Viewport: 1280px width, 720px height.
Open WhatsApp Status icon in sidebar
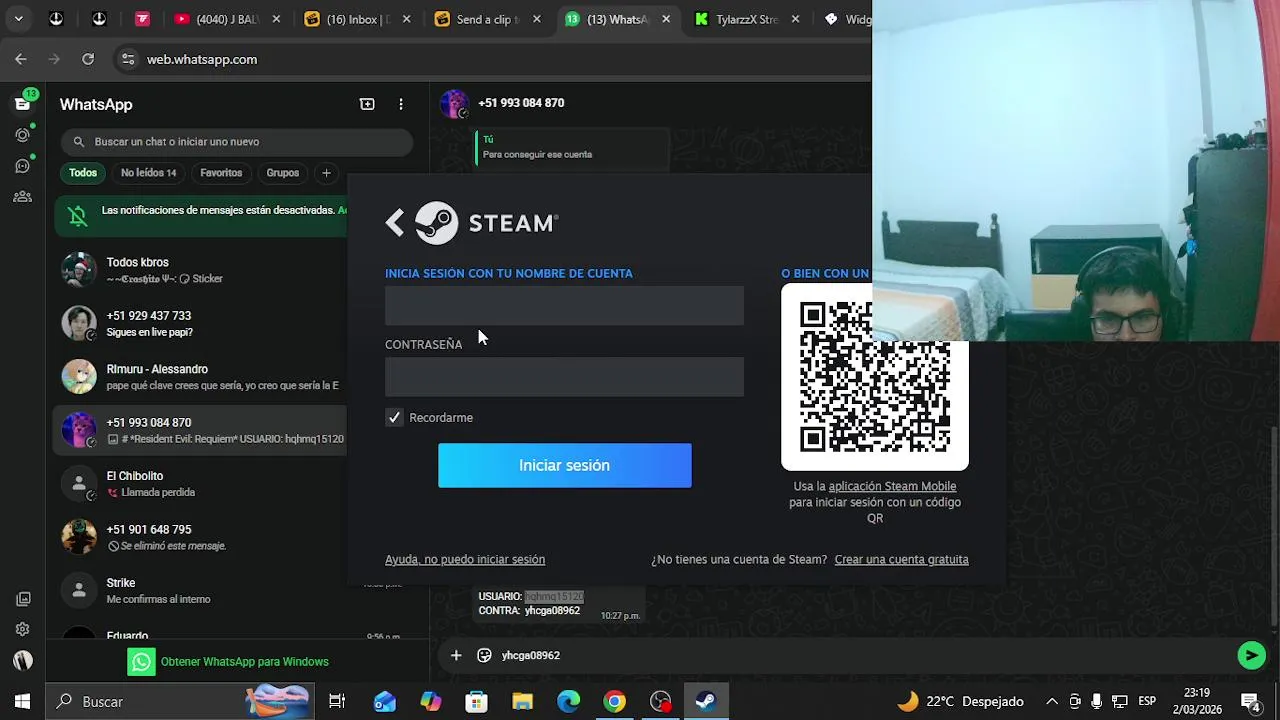coord(23,134)
